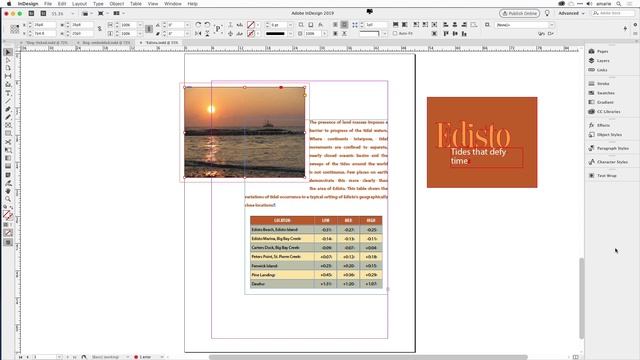This screenshot has height=360, width=640.
Task: Open the Object menu
Action: [116, 4]
